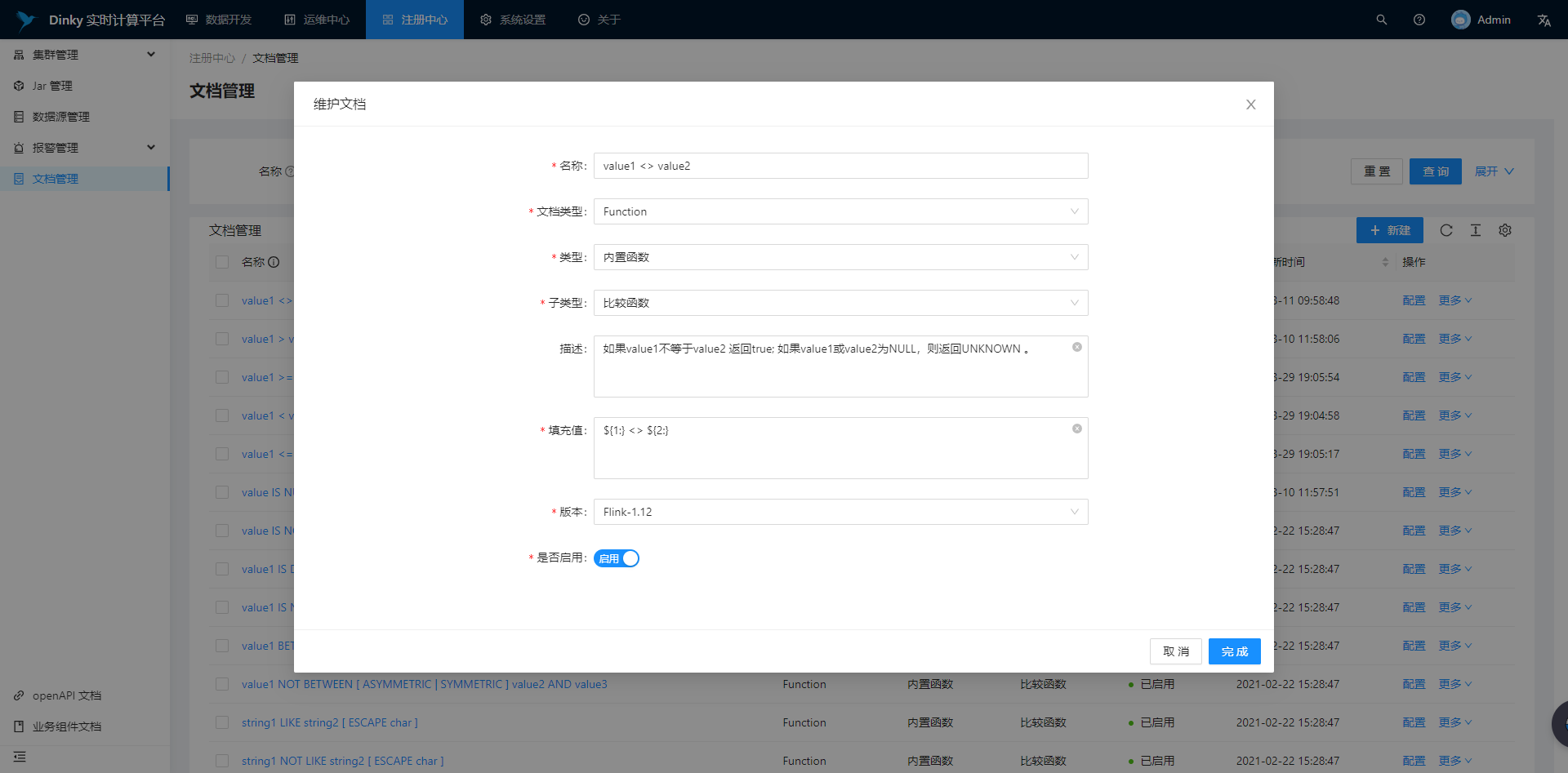This screenshot has width=1568, height=773.
Task: Open 数据源管理 in sidebar
Action: click(85, 117)
